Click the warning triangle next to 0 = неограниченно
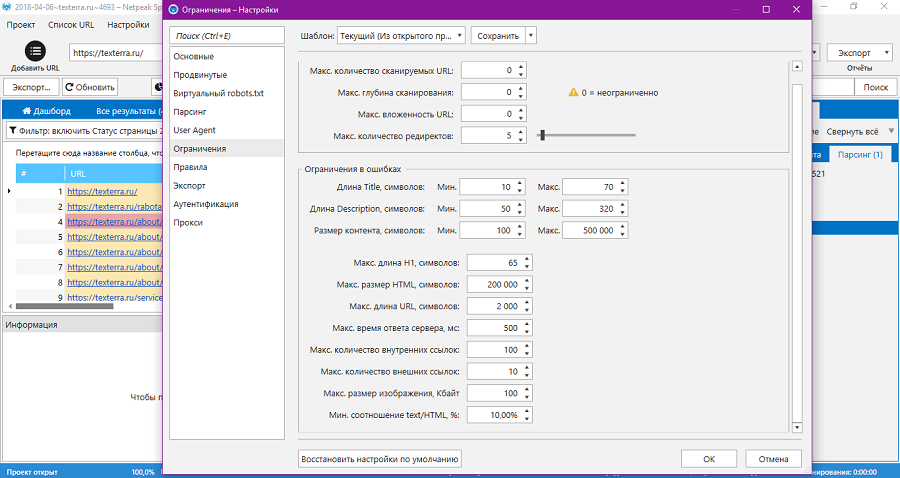900x478 pixels. click(573, 92)
